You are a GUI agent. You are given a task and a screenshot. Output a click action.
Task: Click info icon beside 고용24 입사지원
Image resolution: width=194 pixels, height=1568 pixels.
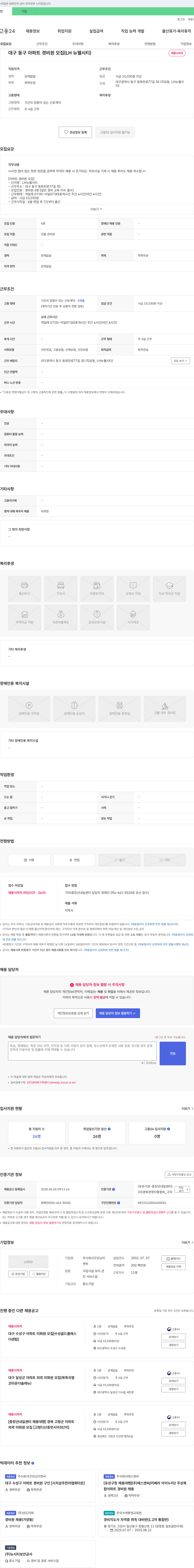click(x=169, y=1129)
